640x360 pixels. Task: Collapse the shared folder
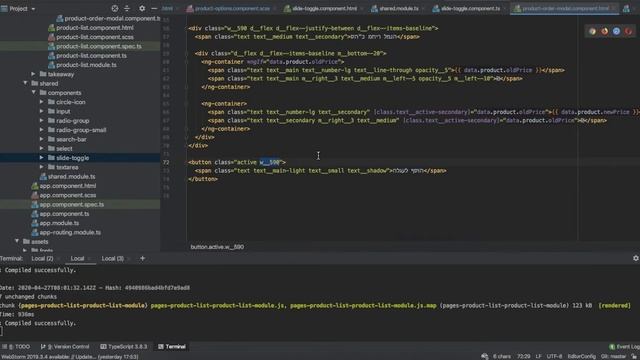click(25, 83)
